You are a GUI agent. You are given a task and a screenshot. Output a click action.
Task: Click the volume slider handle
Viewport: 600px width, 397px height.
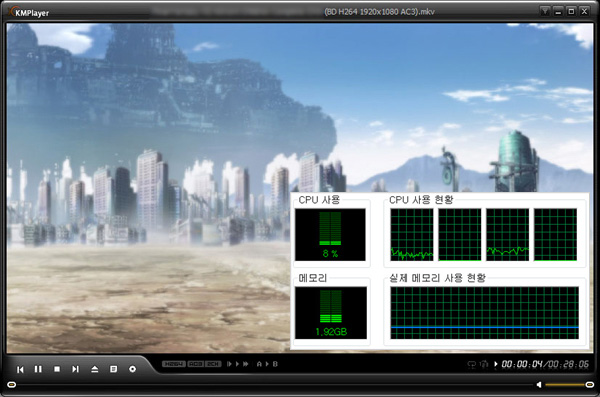590,384
